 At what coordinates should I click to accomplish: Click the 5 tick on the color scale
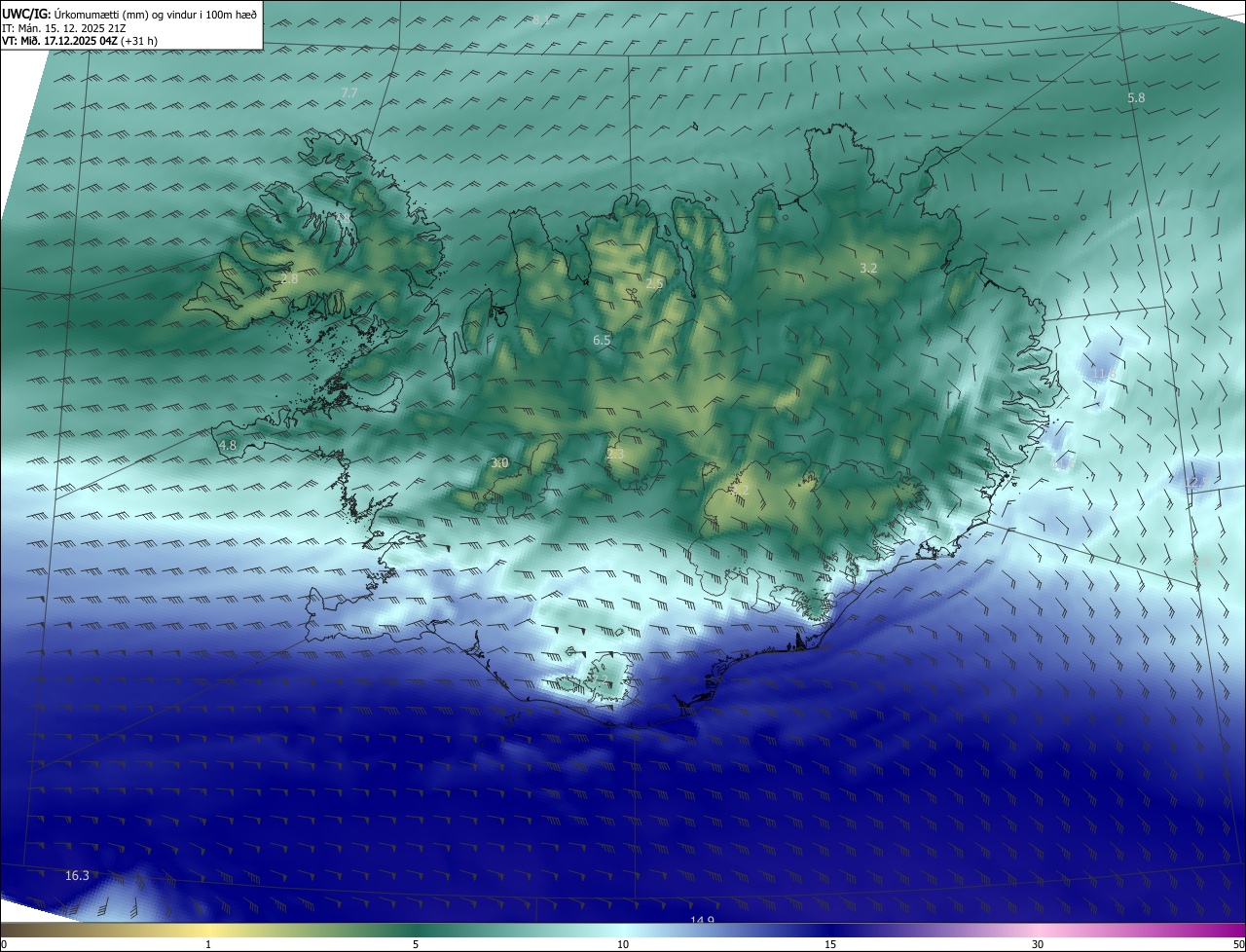[x=416, y=944]
